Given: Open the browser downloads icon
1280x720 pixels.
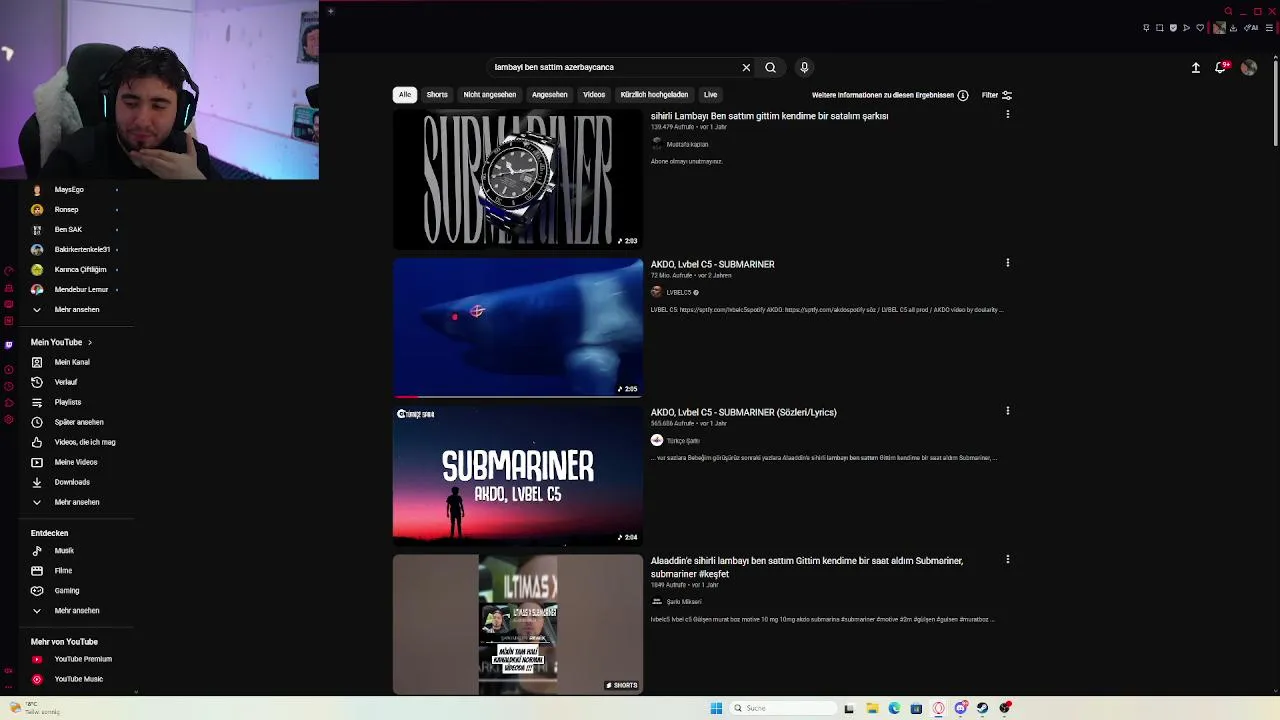Looking at the screenshot, I should click(1234, 28).
